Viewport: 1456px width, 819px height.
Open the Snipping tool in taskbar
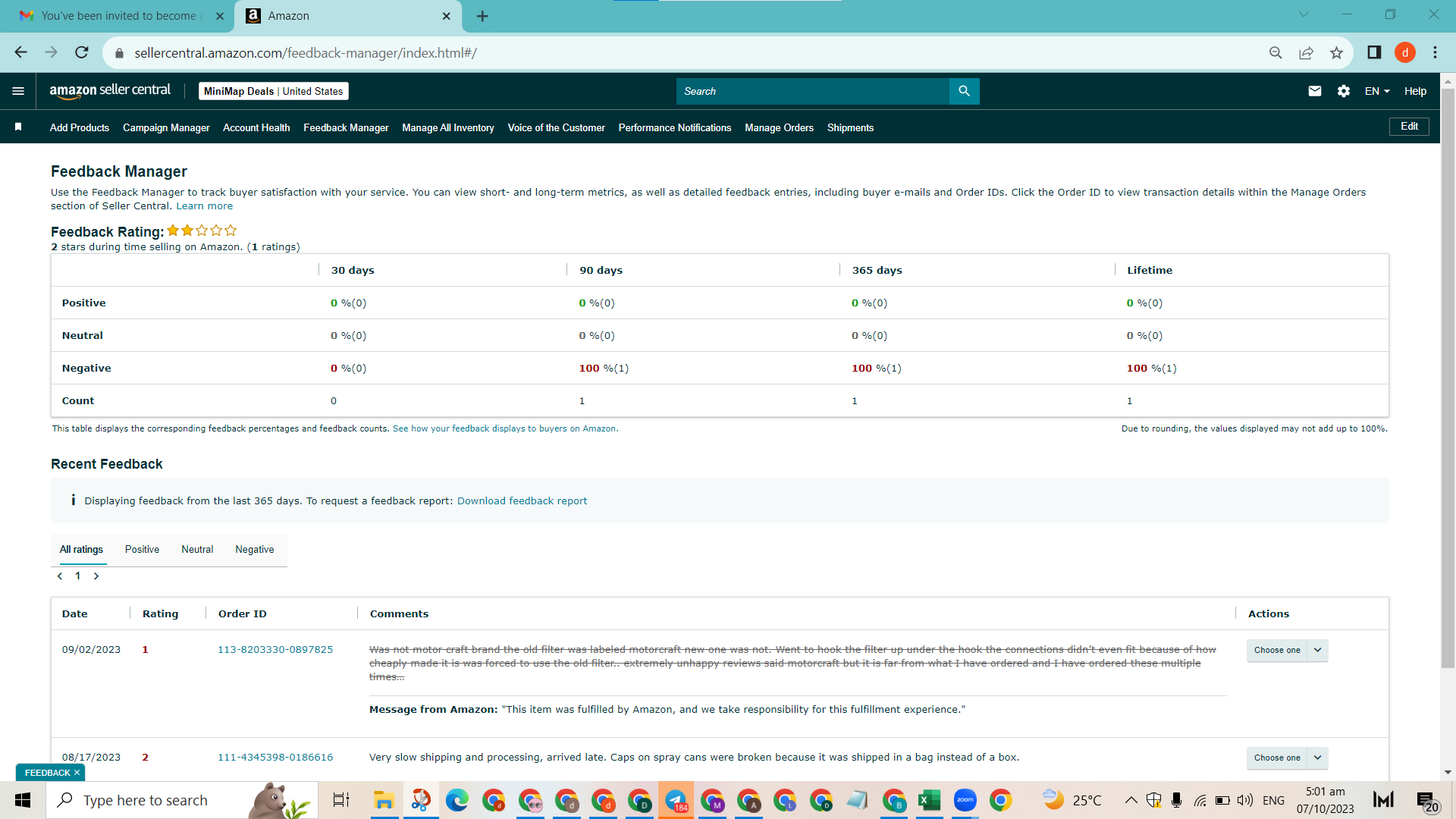421,800
